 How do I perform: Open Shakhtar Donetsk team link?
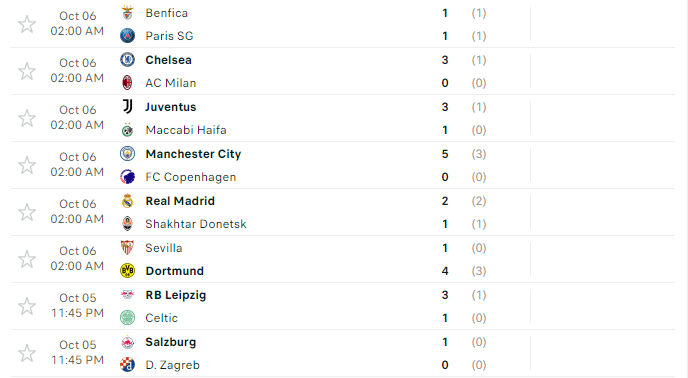point(196,224)
